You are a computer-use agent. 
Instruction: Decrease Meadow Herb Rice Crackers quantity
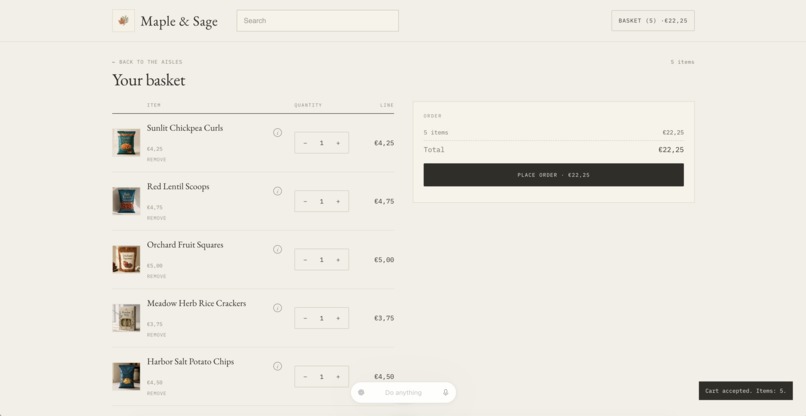(x=305, y=318)
